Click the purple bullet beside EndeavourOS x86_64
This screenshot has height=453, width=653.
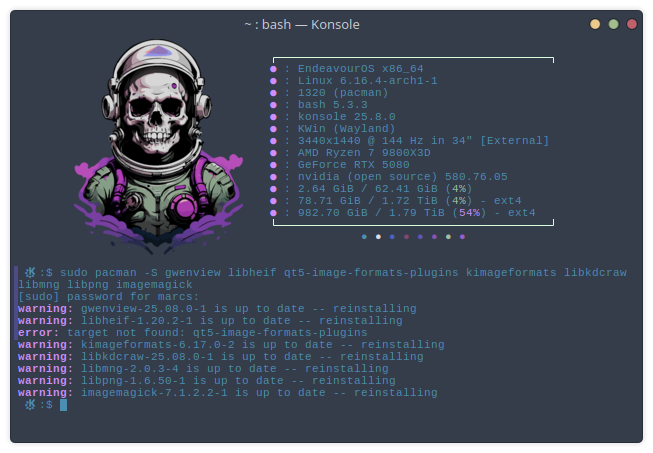point(273,69)
